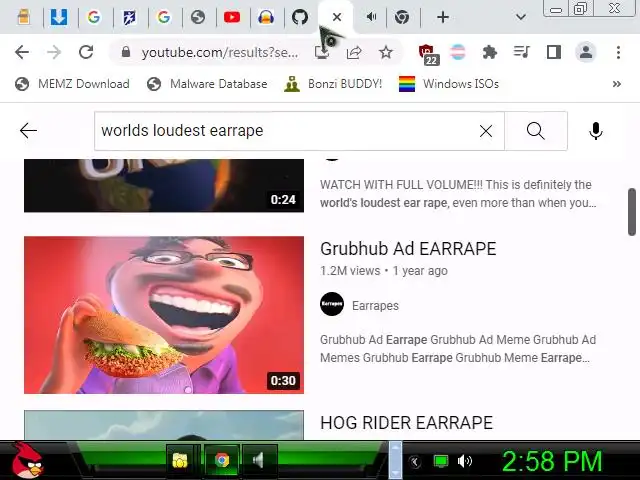
Task: Open MEMZ Download bookmark
Action: (x=72, y=84)
